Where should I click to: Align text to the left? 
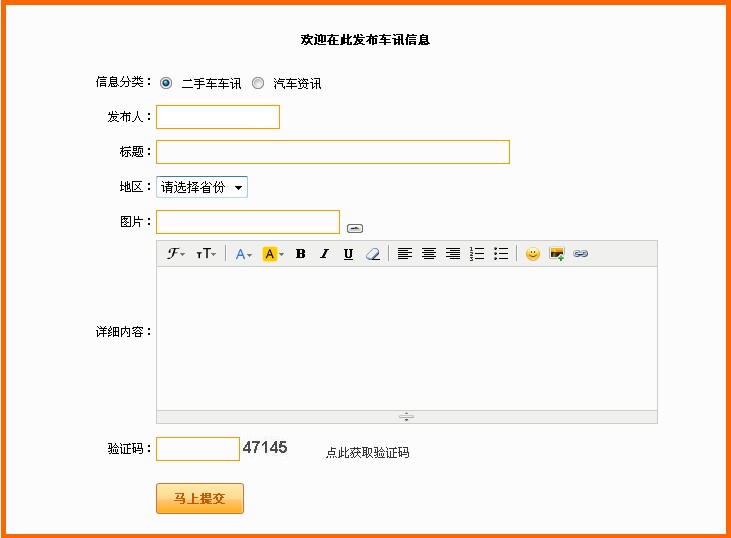(x=404, y=254)
